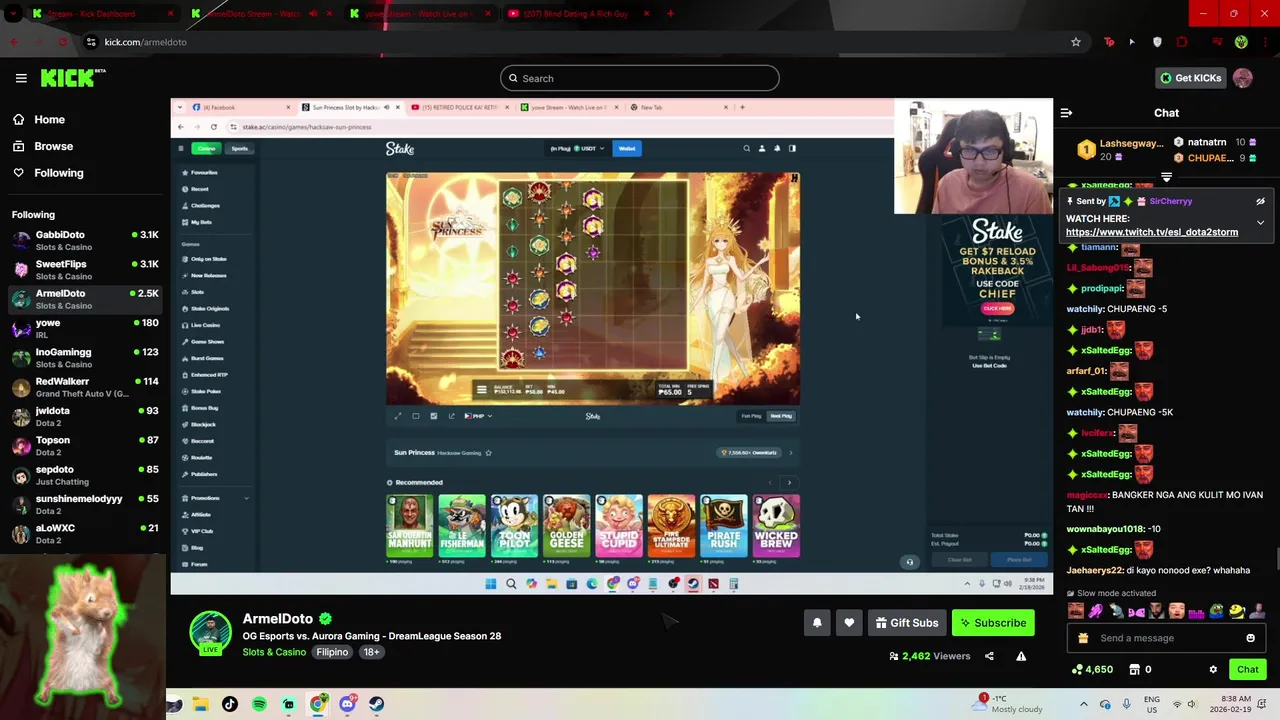1280x720 pixels.
Task: Click the Gift Subs button
Action: click(x=907, y=623)
